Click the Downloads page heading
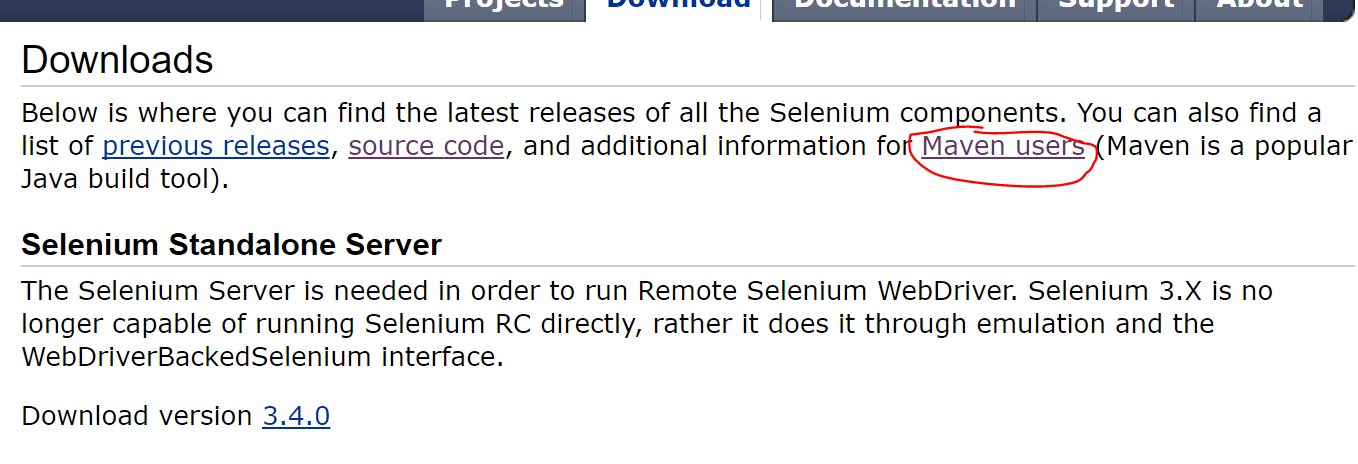The image size is (1358, 464). (117, 61)
